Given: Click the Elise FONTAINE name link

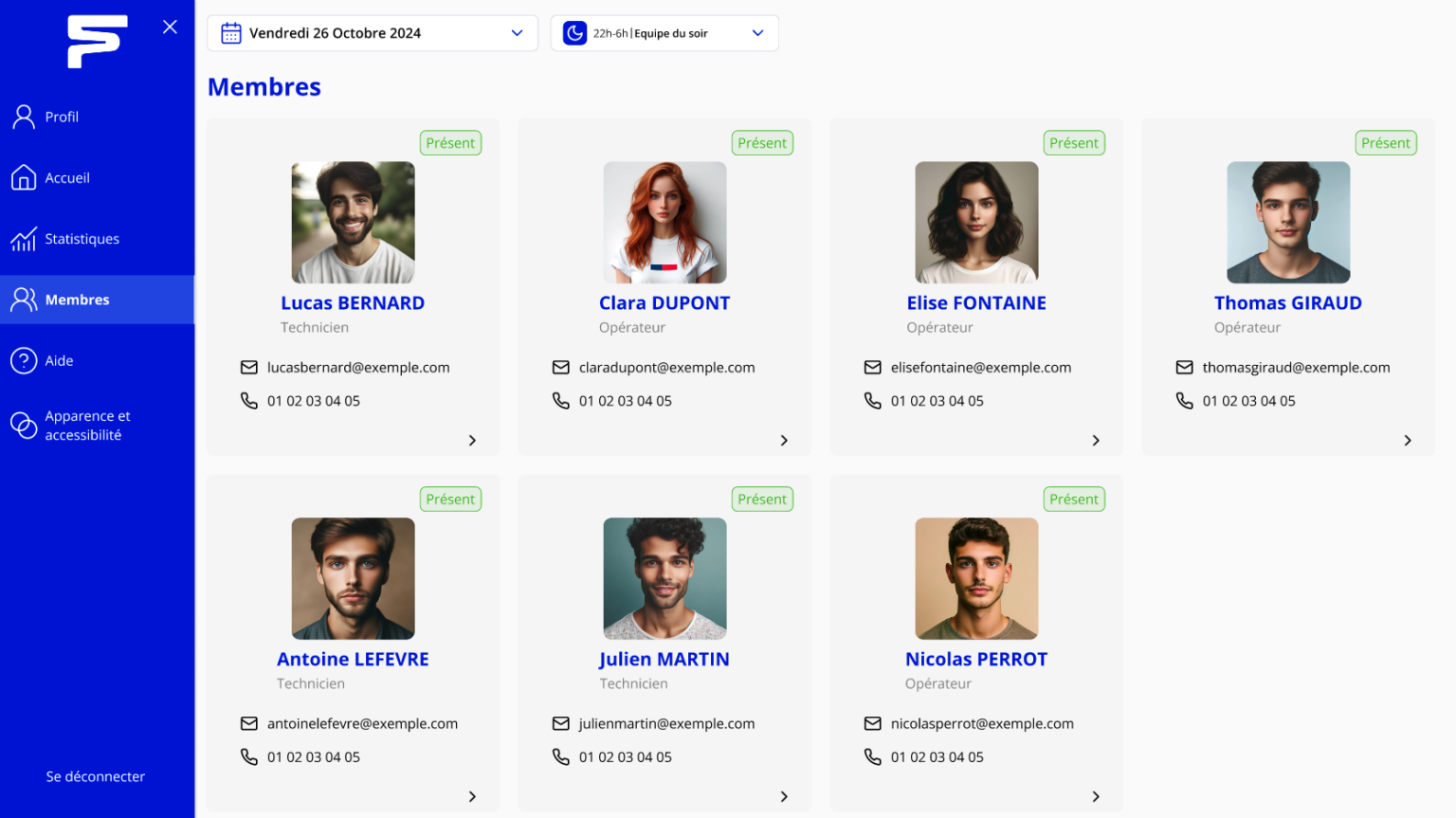Looking at the screenshot, I should [x=976, y=303].
